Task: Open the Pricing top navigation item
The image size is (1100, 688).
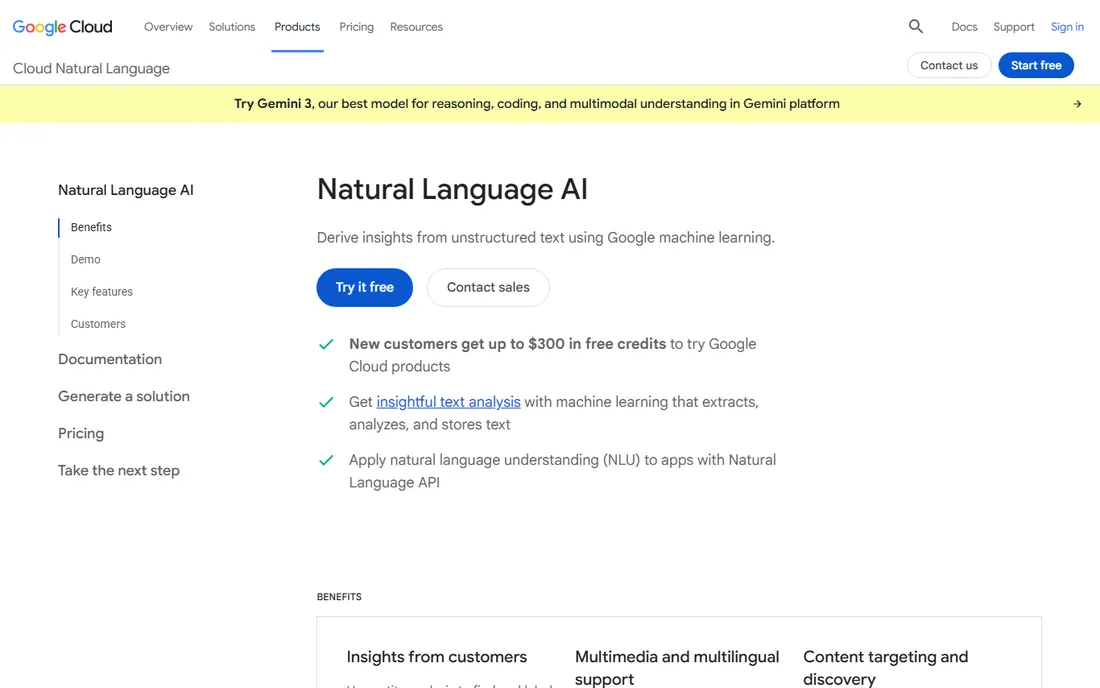Action: point(356,27)
